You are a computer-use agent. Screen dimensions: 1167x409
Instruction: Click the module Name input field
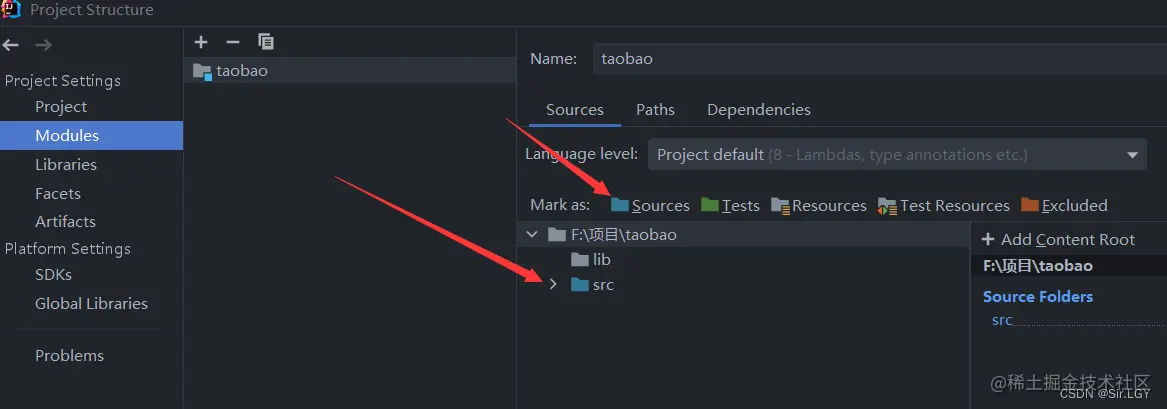880,59
